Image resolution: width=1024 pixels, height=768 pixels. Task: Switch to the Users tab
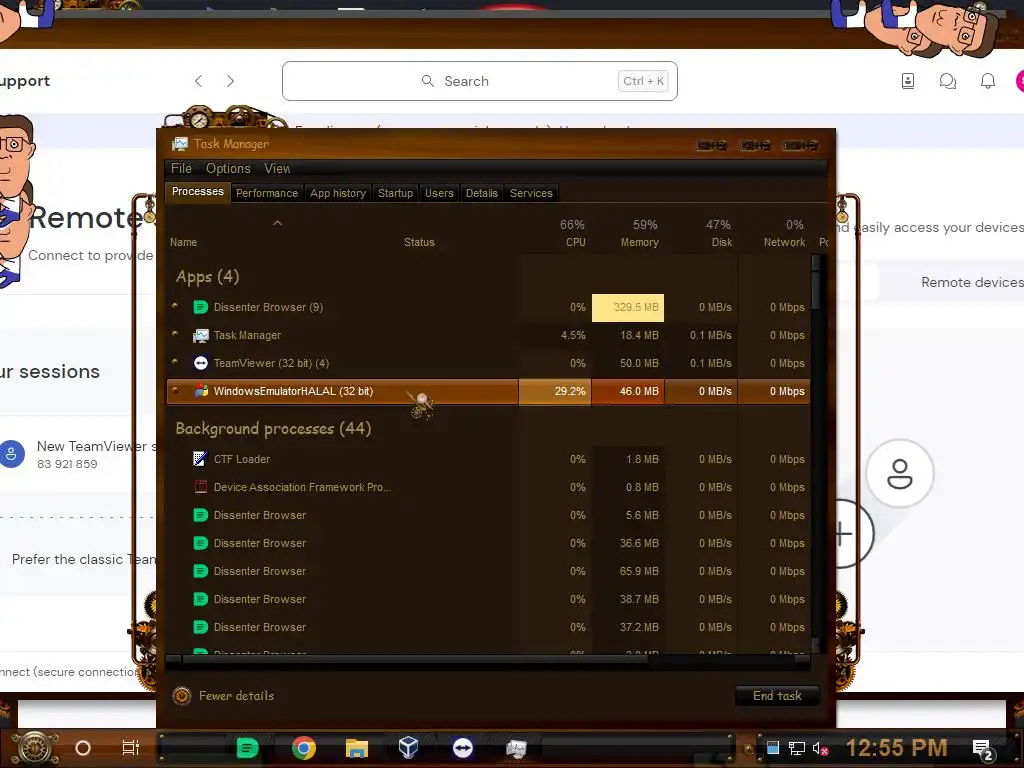(439, 193)
